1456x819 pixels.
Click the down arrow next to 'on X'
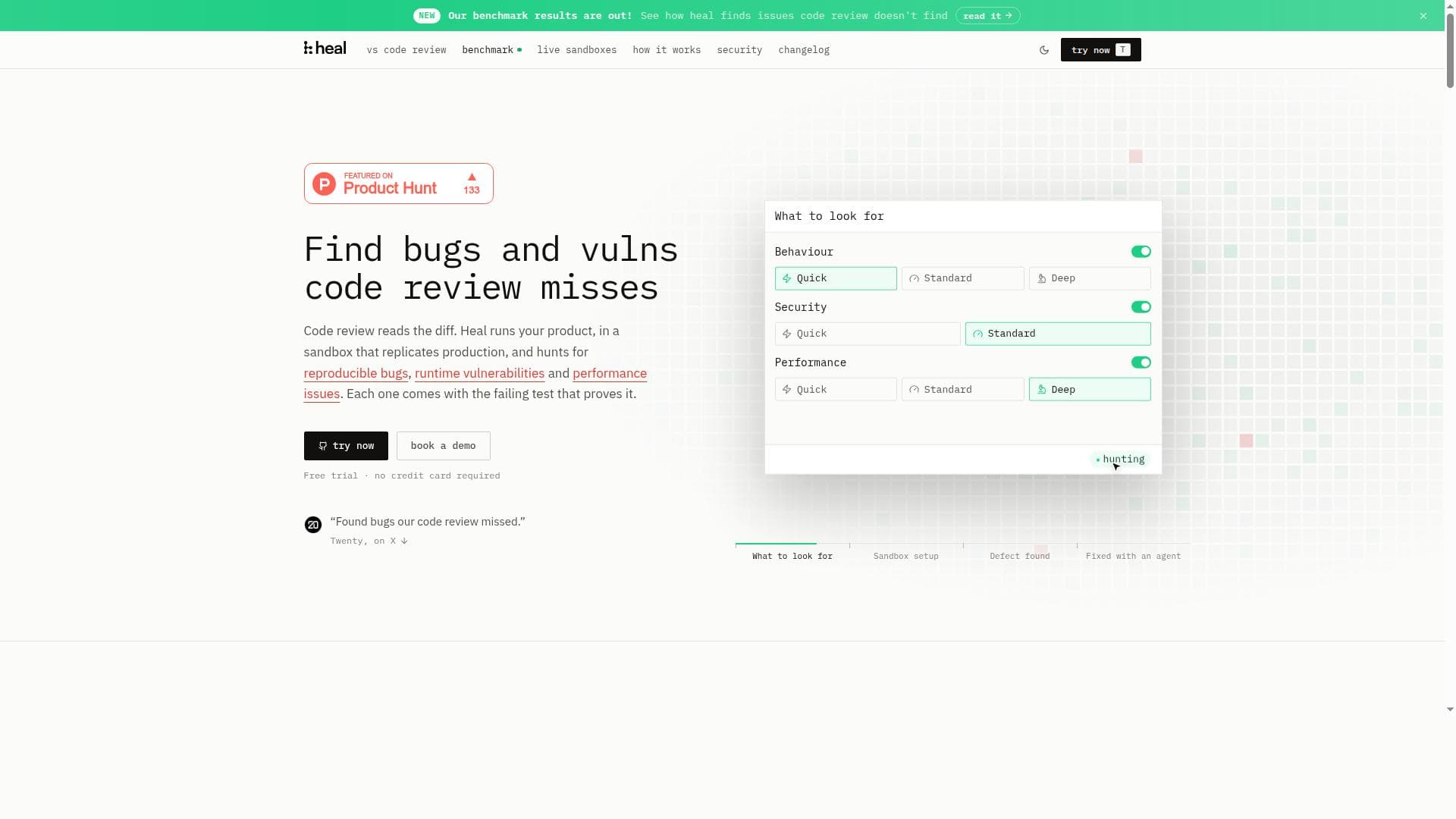403,541
